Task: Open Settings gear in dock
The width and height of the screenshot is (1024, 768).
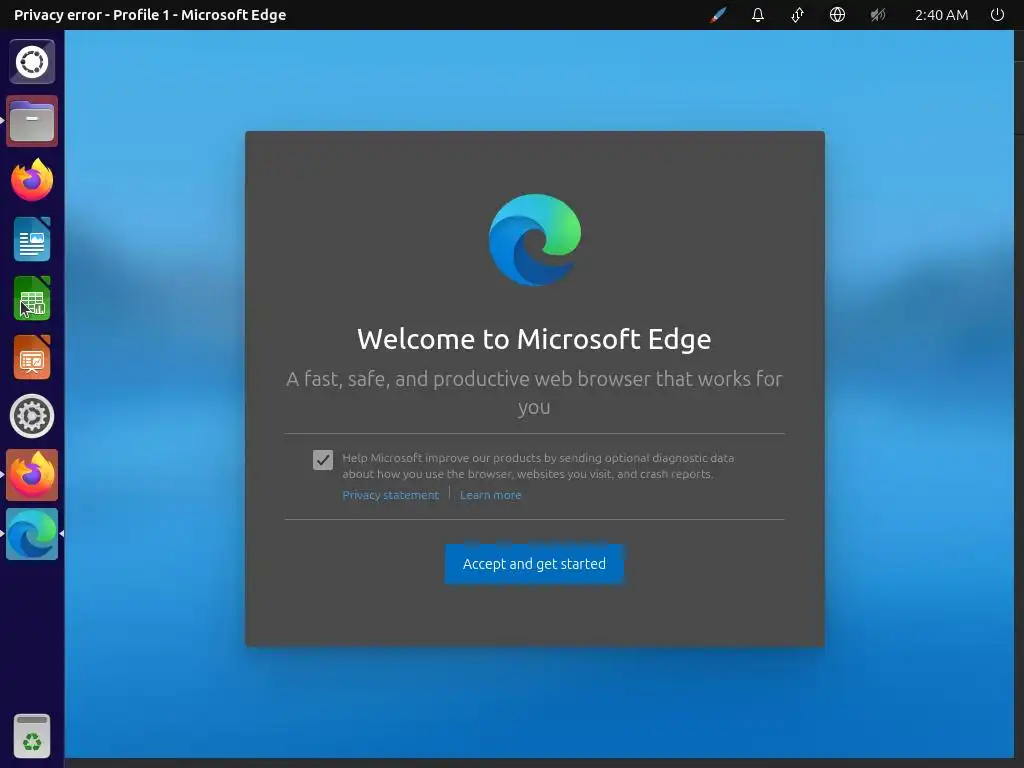Action: 32,416
